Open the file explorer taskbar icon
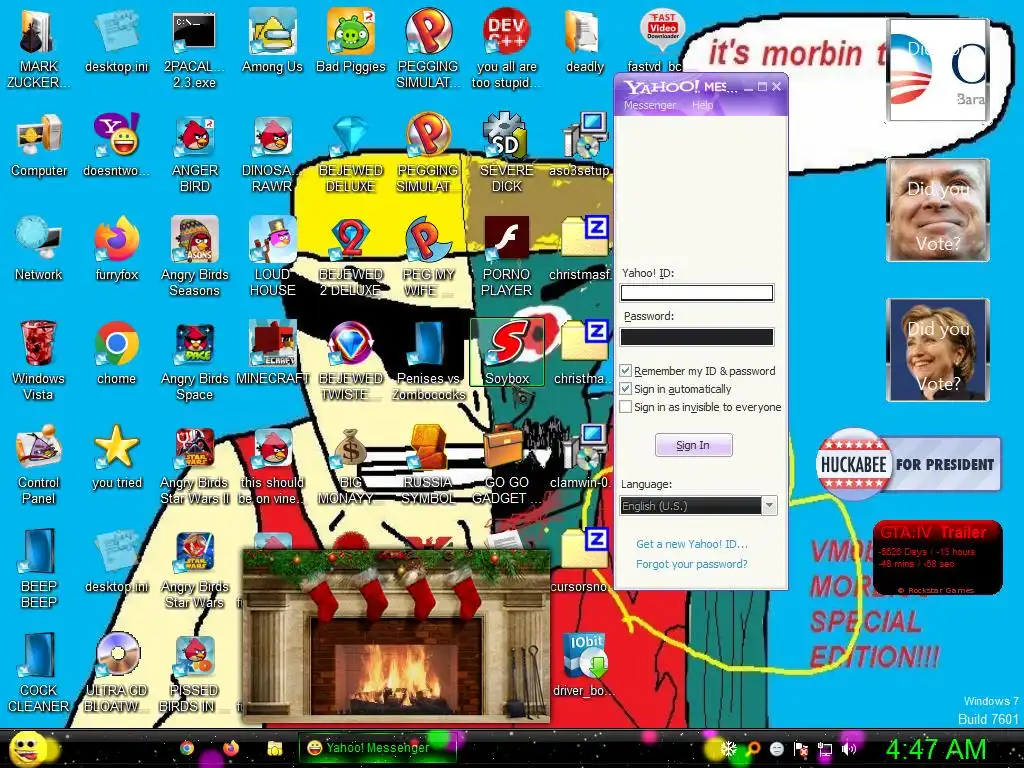Image resolution: width=1024 pixels, height=768 pixels. tap(274, 748)
